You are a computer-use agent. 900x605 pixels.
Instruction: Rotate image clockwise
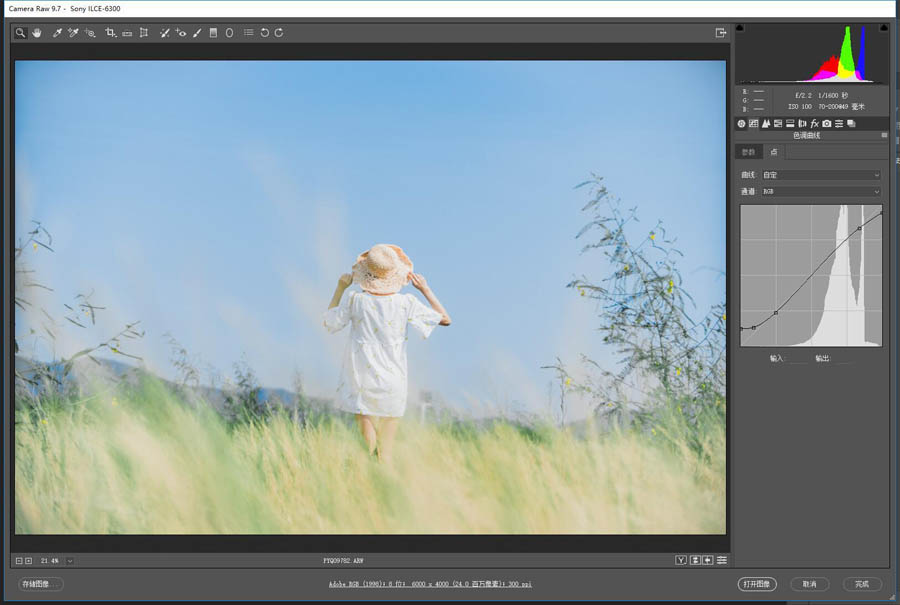(x=279, y=33)
